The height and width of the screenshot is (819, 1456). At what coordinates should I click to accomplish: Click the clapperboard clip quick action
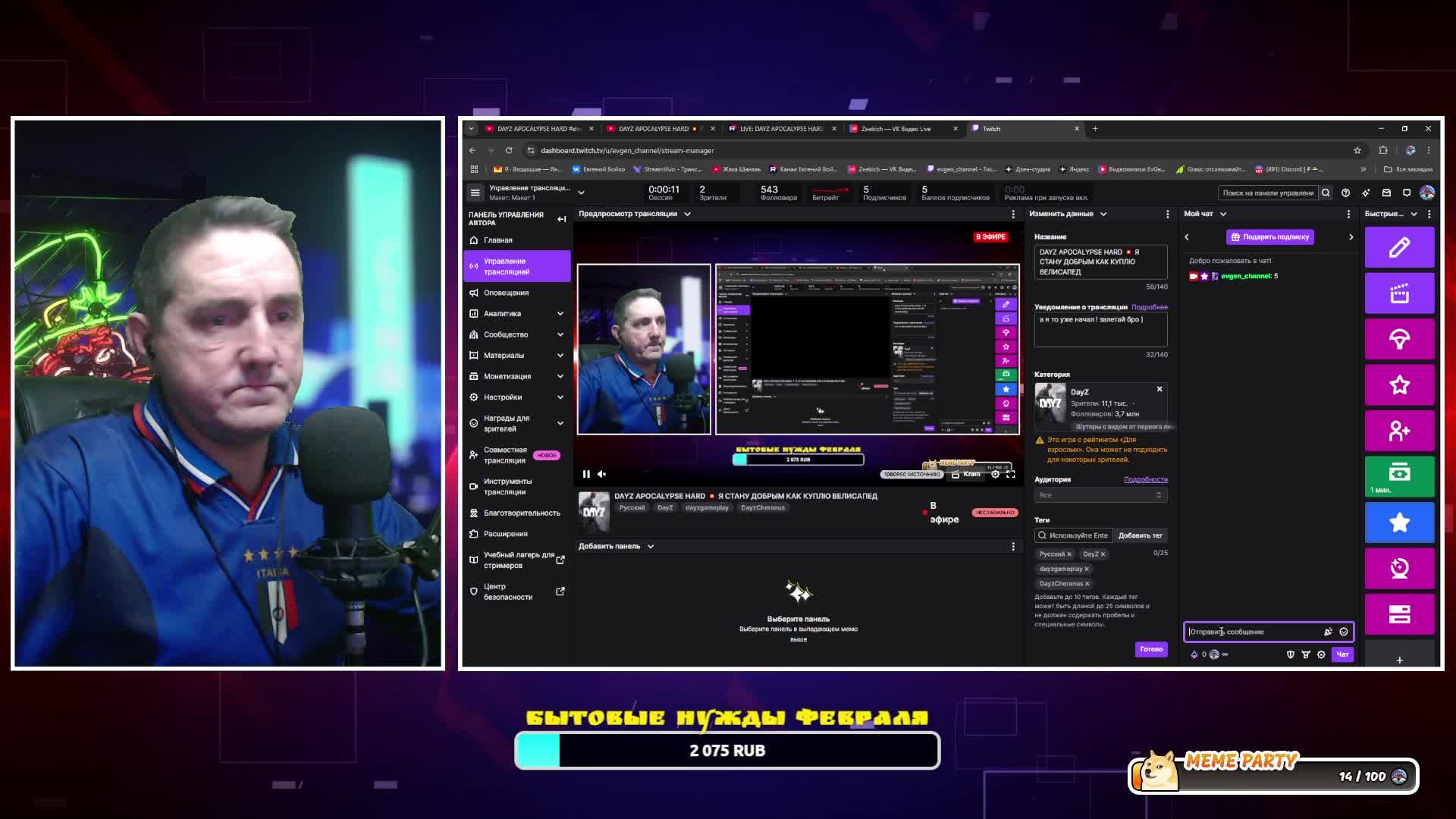coord(1399,293)
